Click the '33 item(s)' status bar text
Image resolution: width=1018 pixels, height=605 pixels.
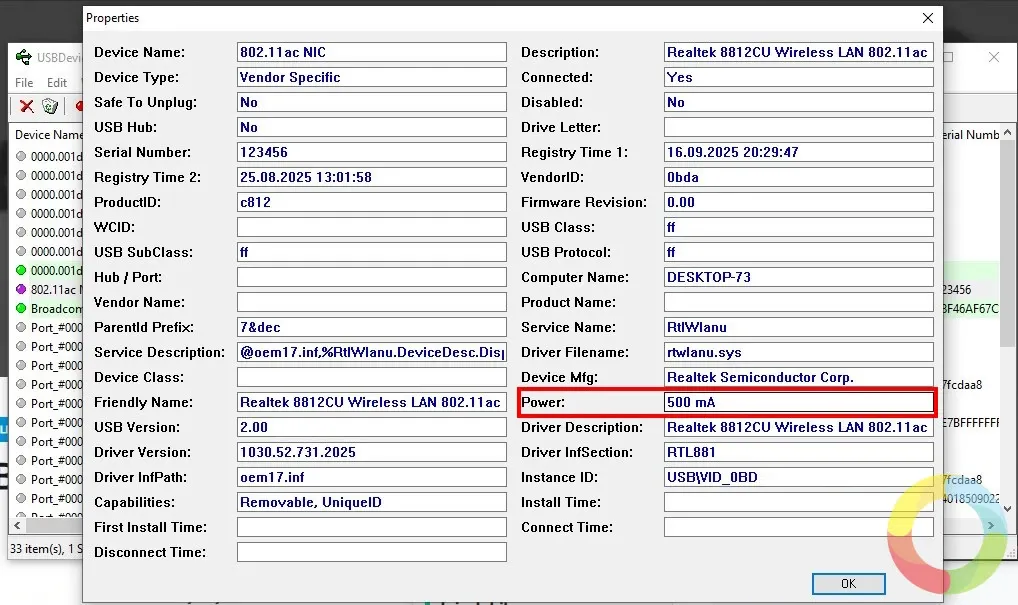pos(37,549)
